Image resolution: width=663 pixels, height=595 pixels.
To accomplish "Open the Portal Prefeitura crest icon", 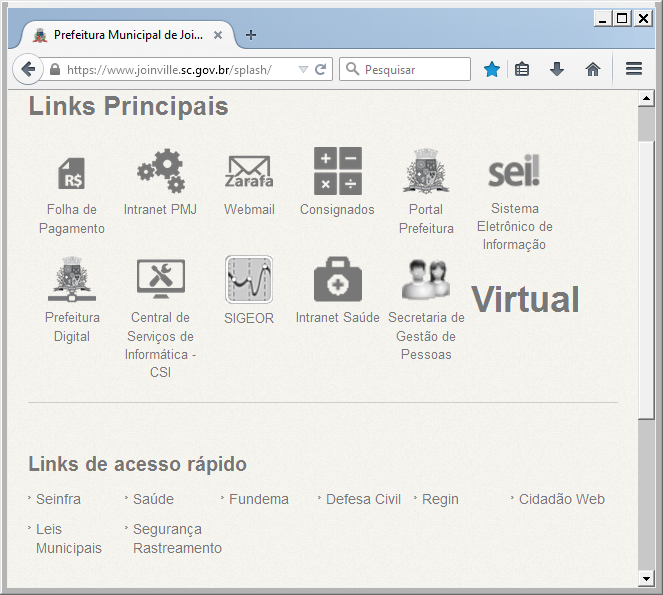I will [426, 171].
